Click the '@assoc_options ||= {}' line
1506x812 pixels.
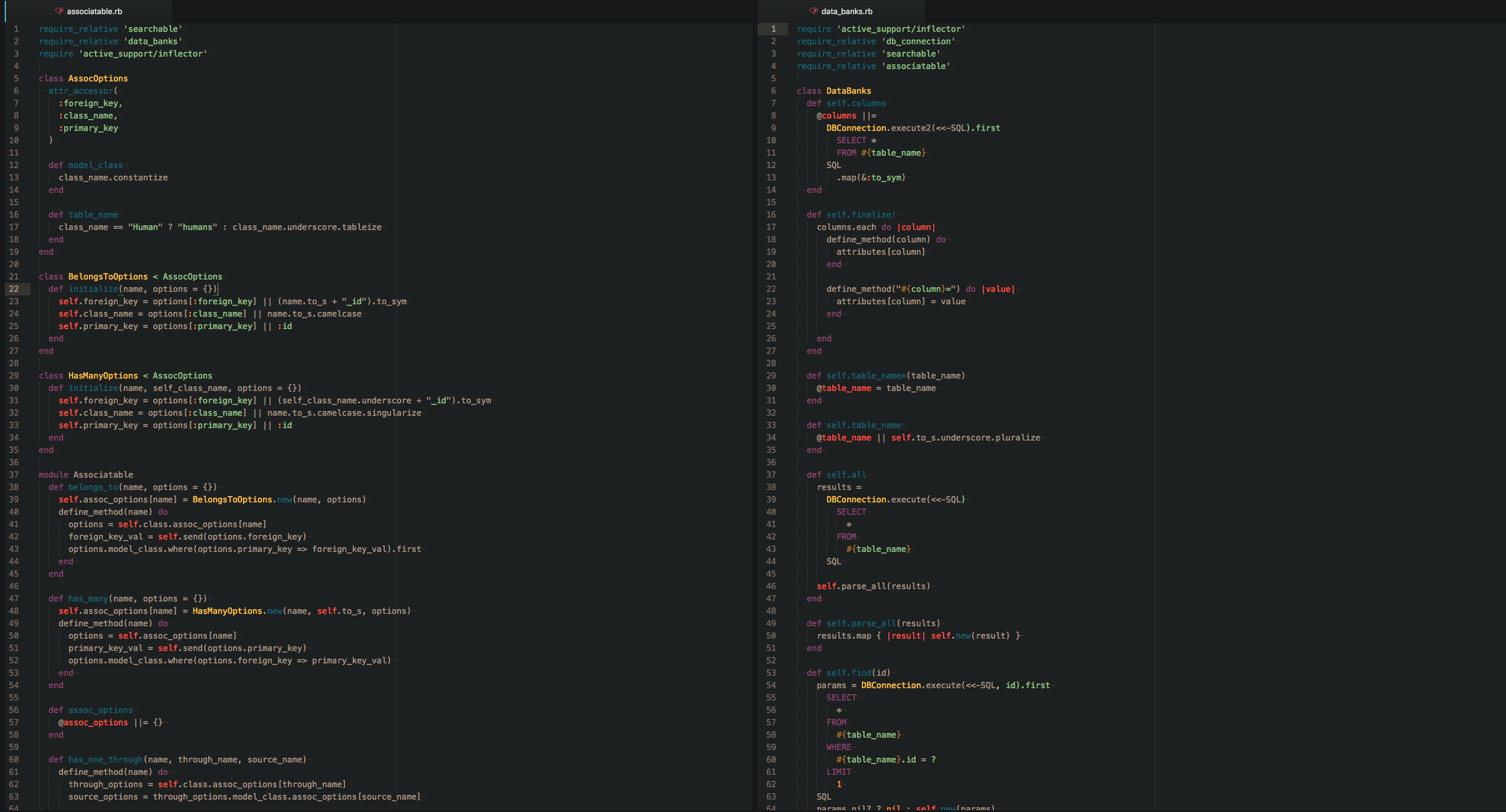click(x=110, y=722)
